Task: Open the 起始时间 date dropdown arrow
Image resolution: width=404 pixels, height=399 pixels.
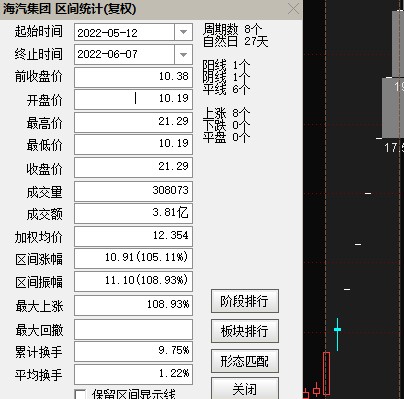Action: [183, 32]
